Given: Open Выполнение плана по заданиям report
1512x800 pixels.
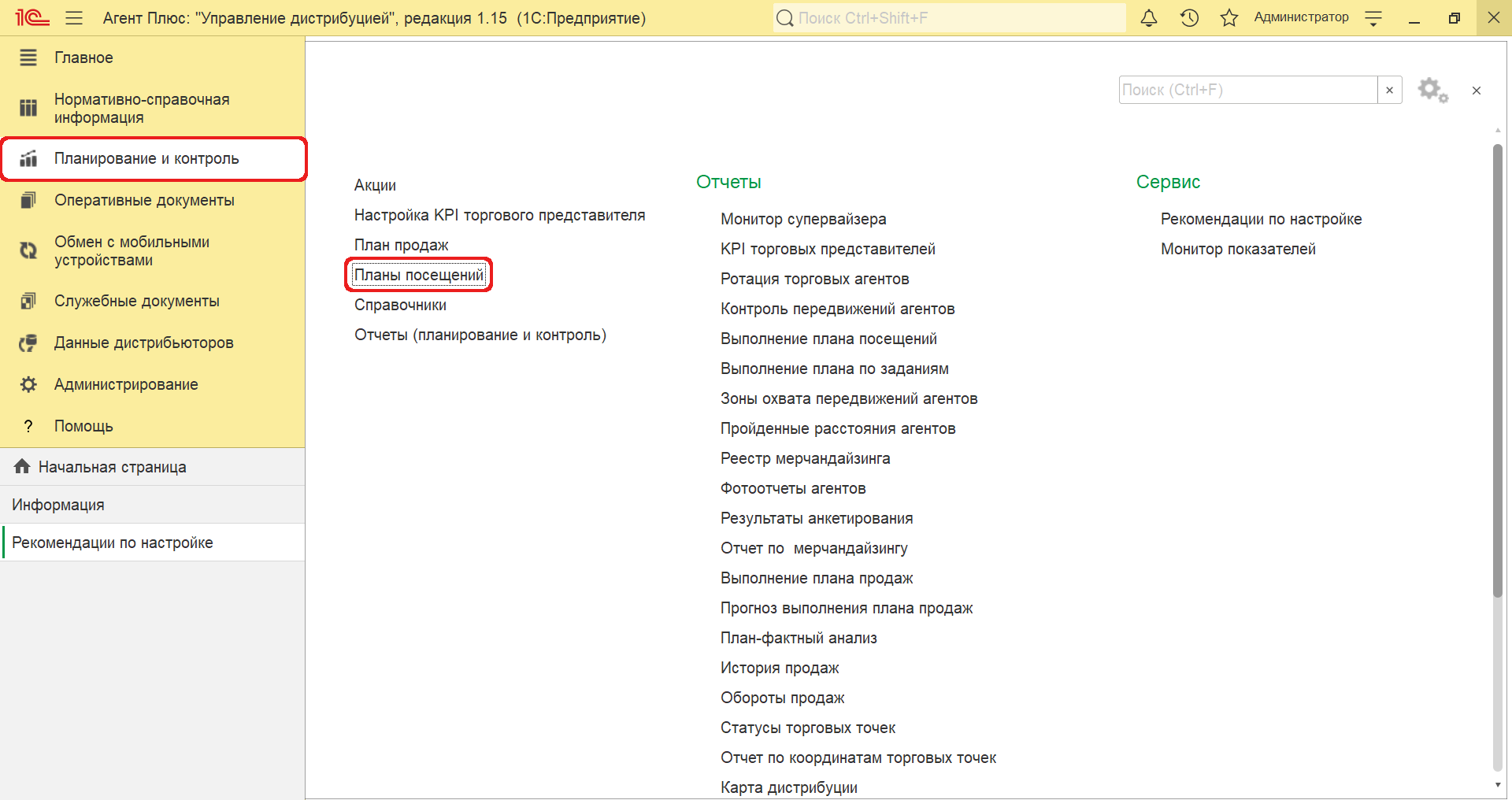Looking at the screenshot, I should [x=835, y=369].
